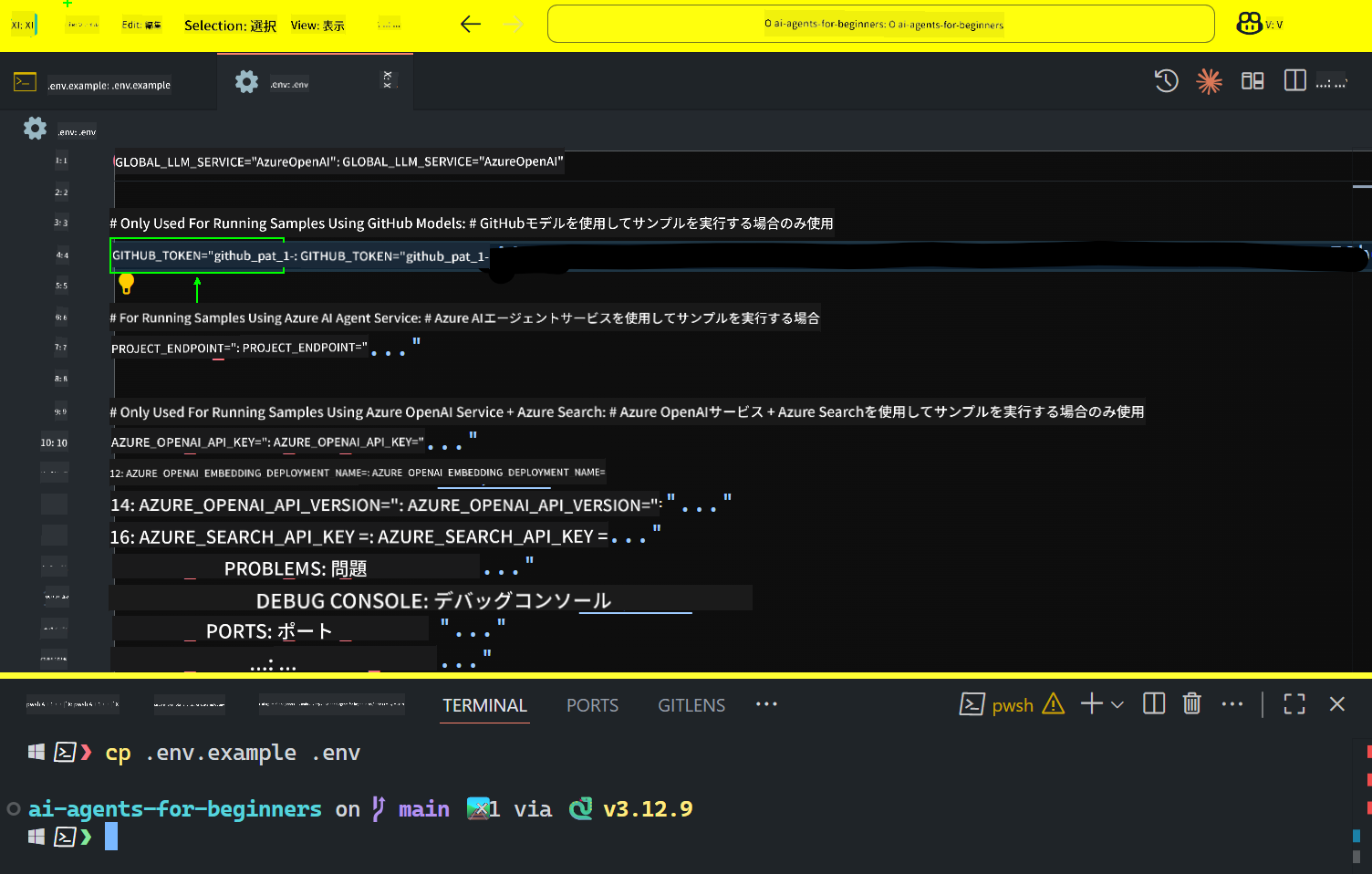Click the GitHub Models comment line
The image size is (1372, 874).
click(x=471, y=224)
